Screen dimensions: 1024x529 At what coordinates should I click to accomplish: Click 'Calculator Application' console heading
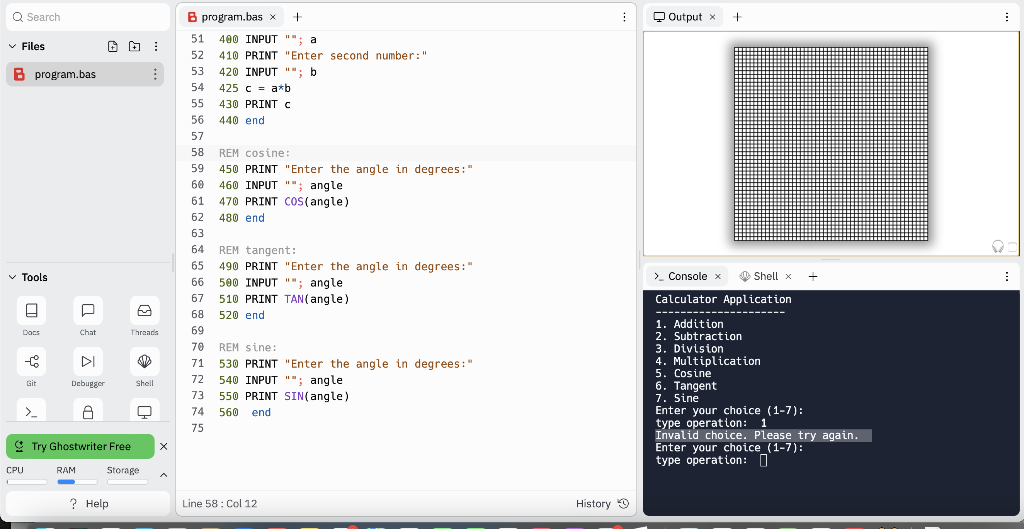(x=724, y=300)
